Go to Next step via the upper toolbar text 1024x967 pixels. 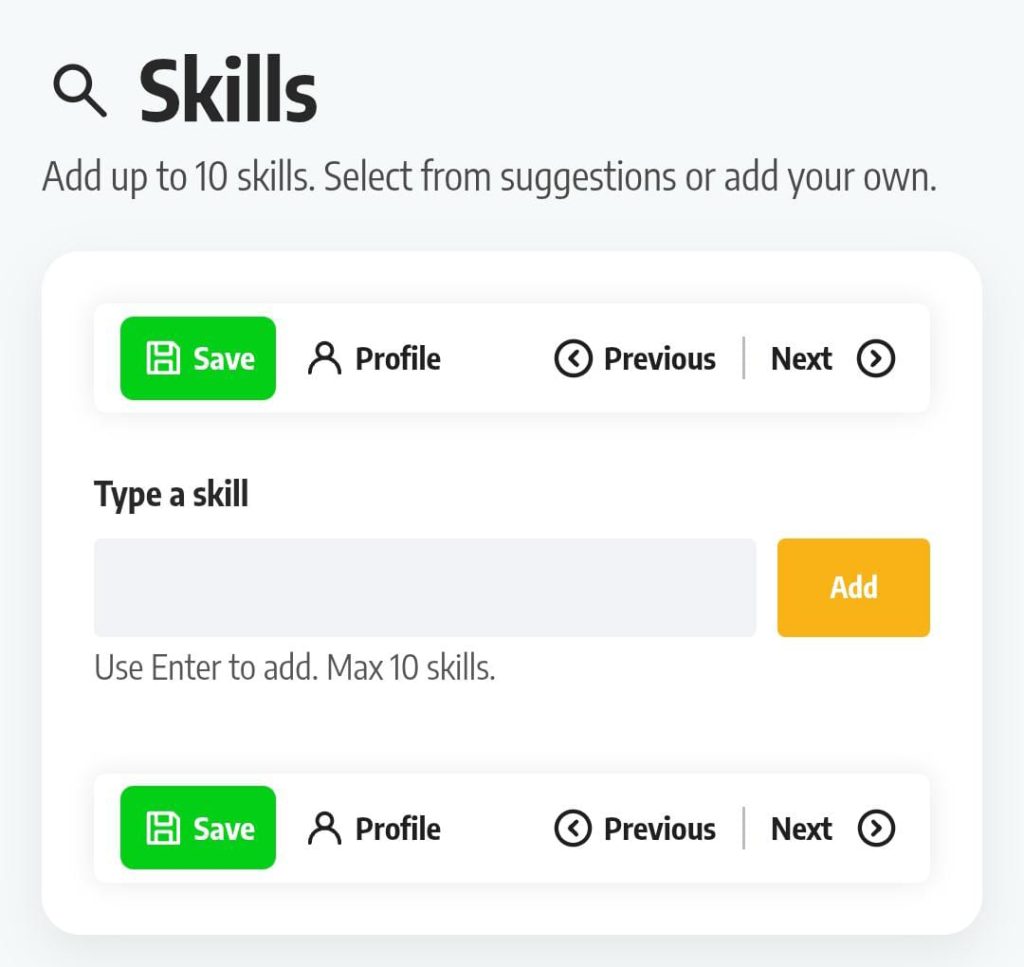801,359
